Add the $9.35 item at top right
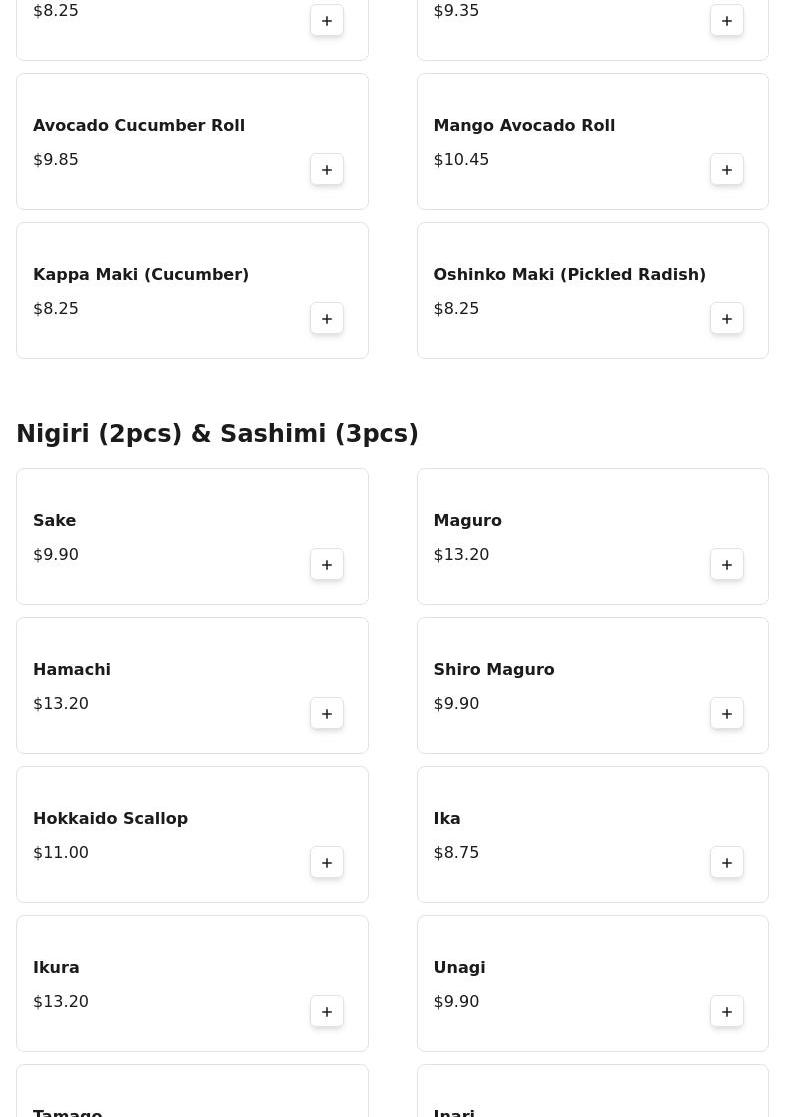Viewport: 785px width, 1117px height. (x=727, y=21)
